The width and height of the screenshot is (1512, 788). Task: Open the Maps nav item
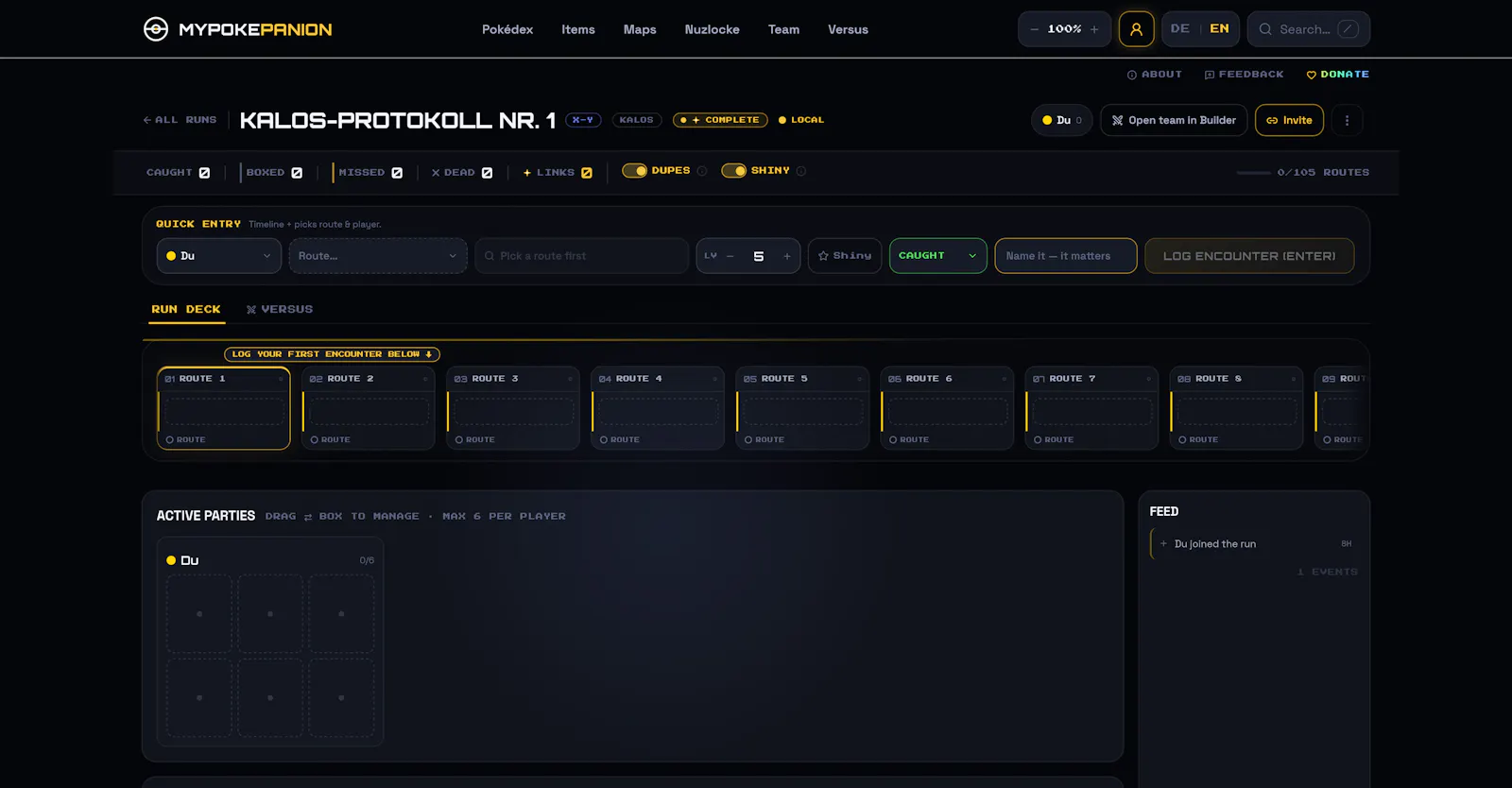pos(640,29)
